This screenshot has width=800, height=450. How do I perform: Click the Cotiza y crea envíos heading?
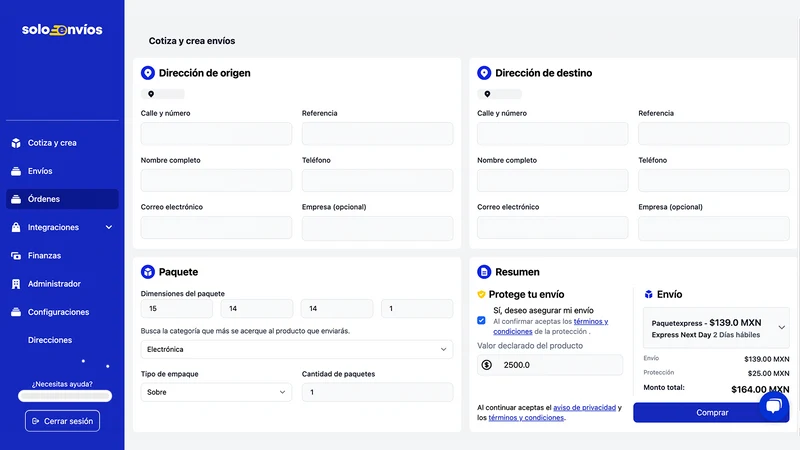[x=192, y=41]
